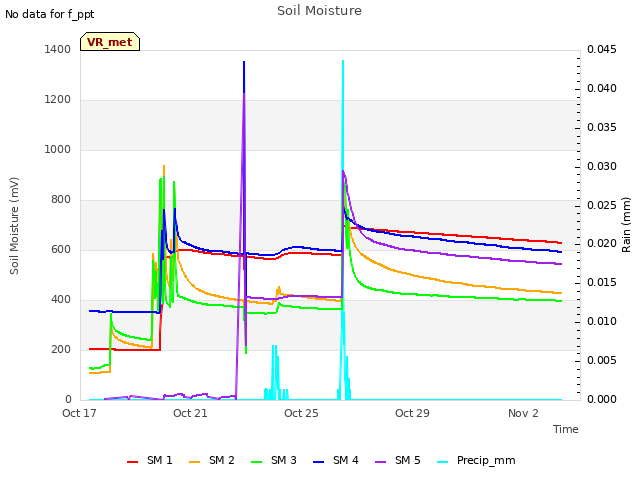Click the Time axis title
640x480 pixels.
click(566, 429)
